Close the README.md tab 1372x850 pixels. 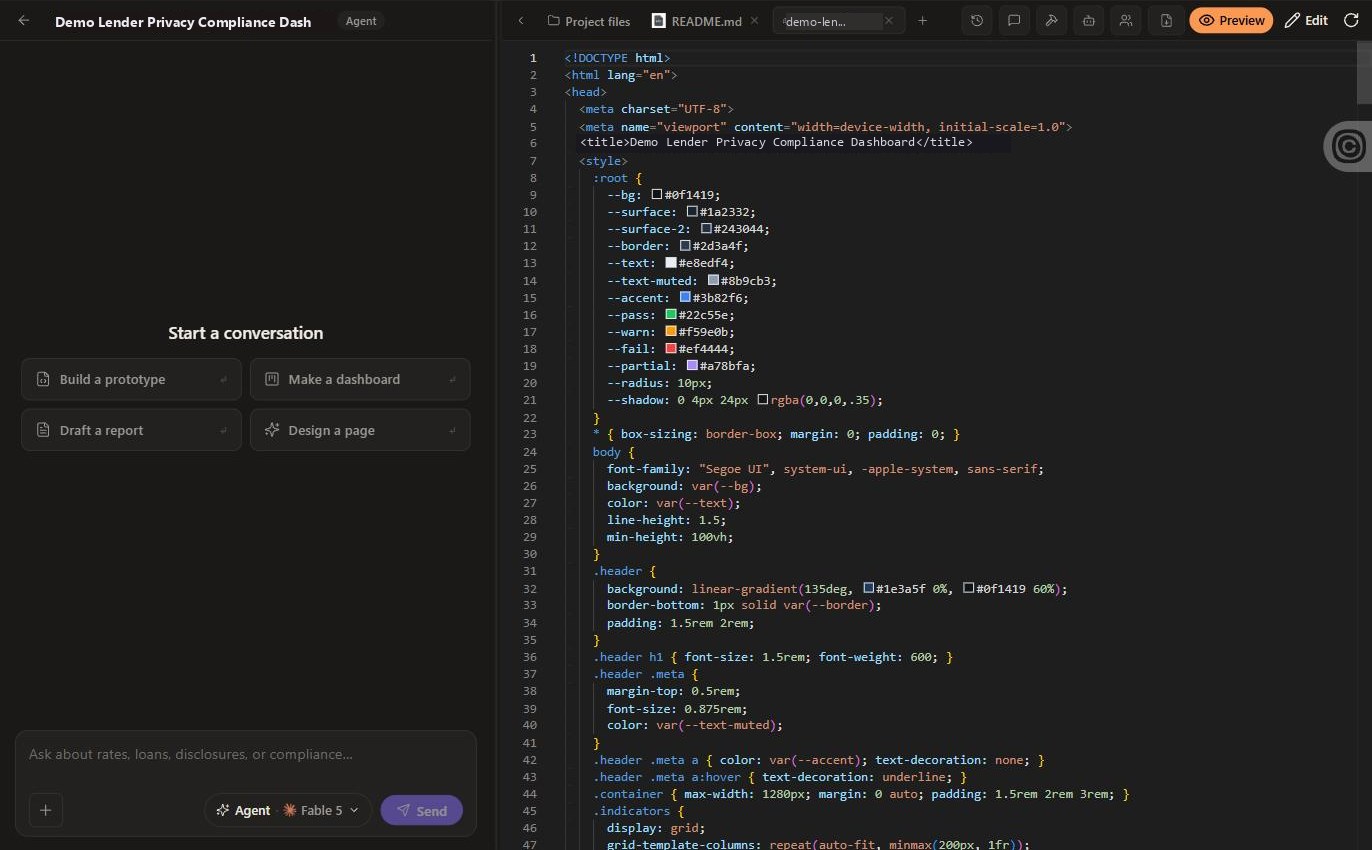(754, 21)
